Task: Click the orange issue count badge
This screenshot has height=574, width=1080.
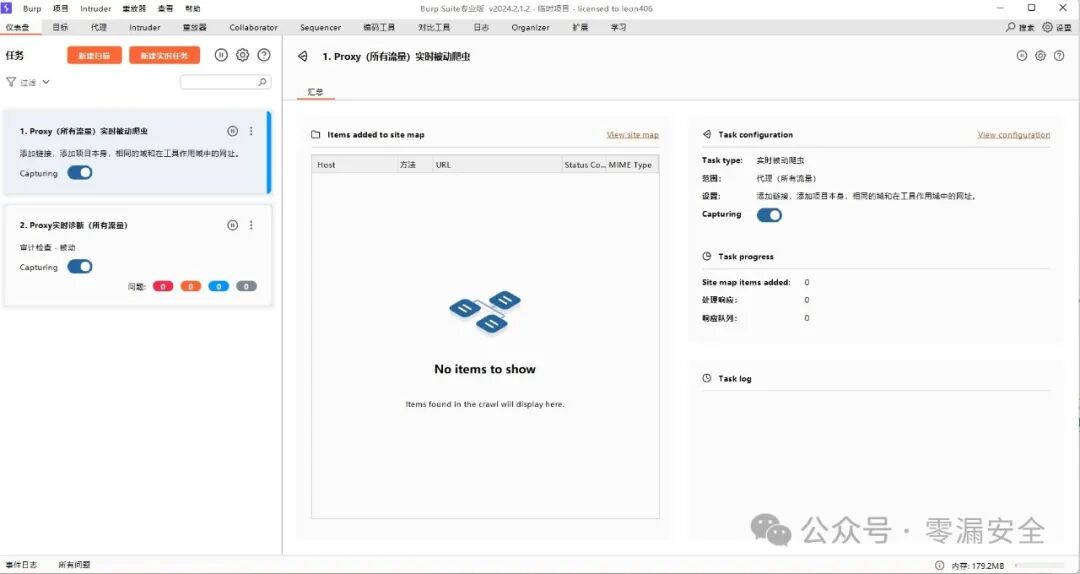Action: 191,286
